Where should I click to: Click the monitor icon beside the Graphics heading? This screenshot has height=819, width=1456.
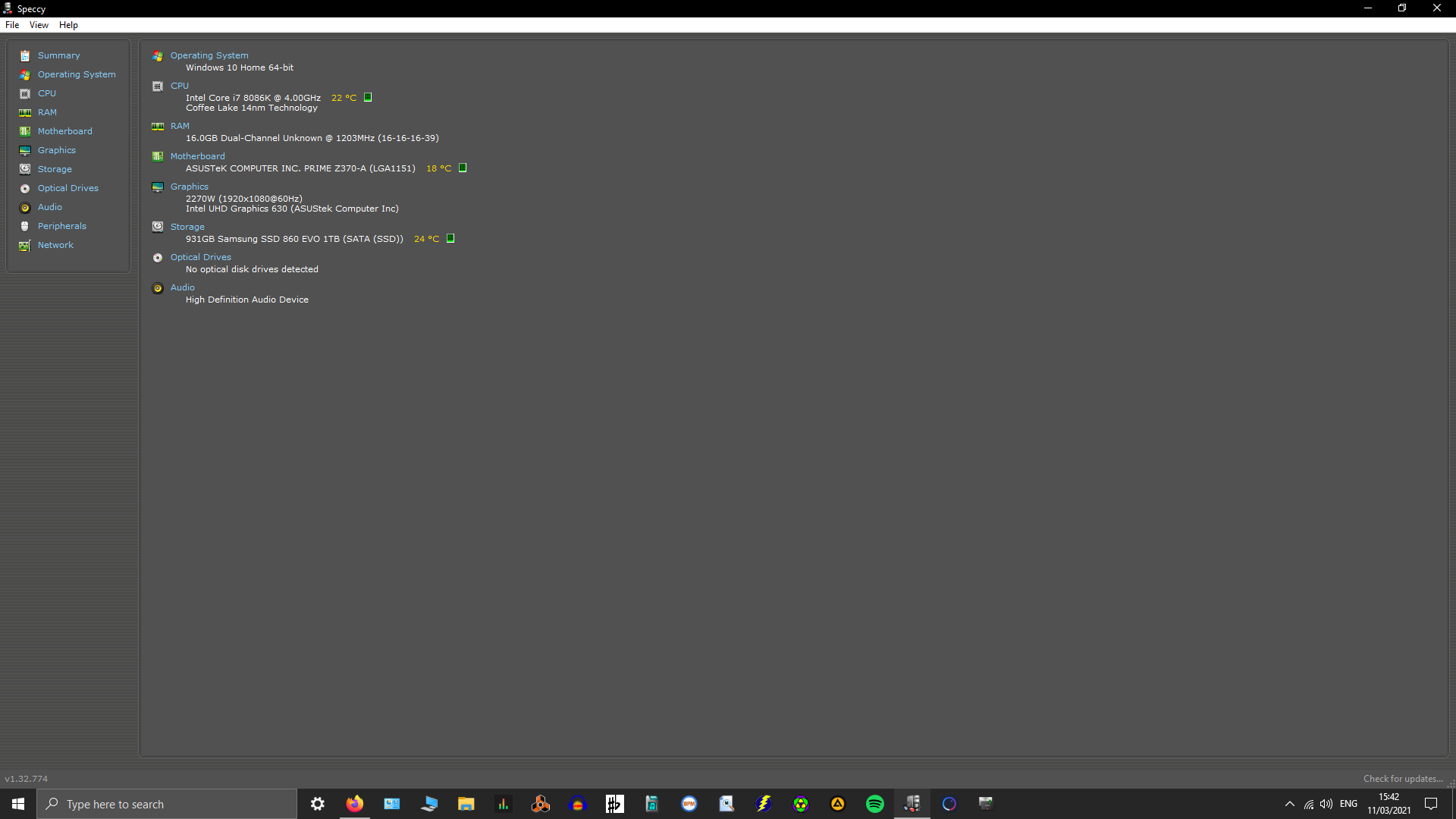pos(158,187)
